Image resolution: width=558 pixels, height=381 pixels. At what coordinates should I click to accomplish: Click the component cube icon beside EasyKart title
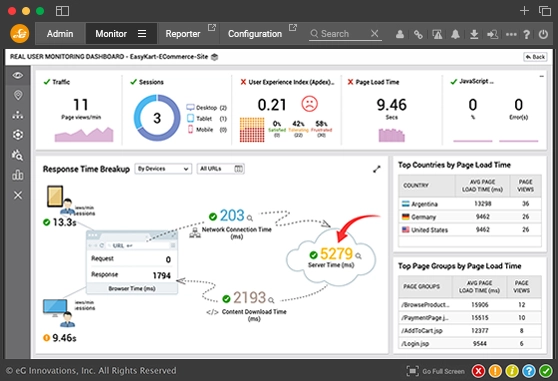click(x=214, y=57)
